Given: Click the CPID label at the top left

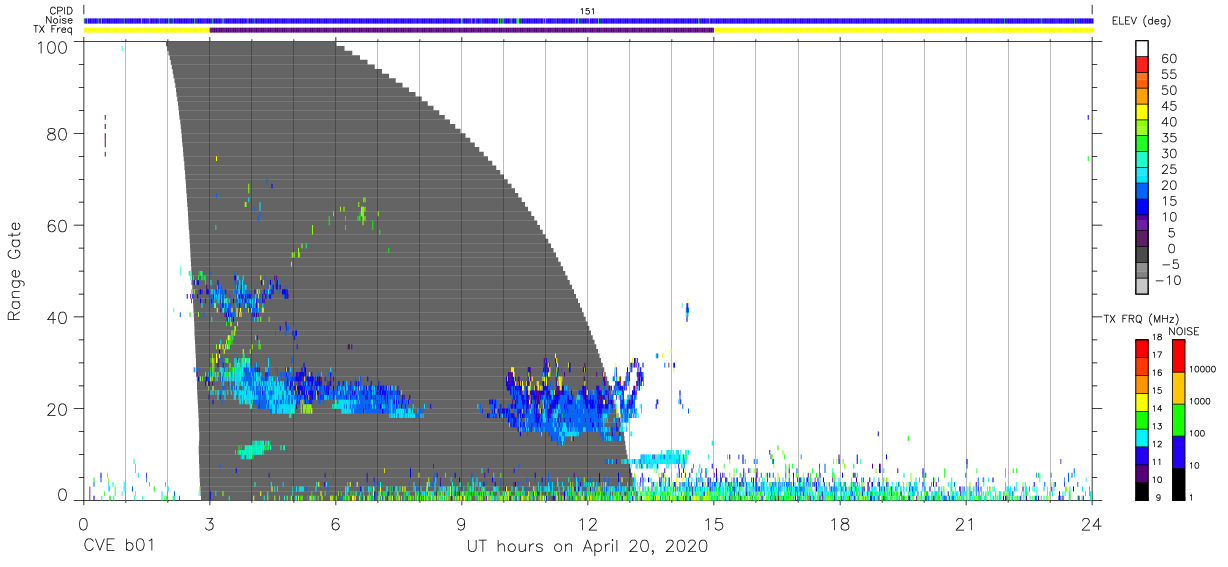Looking at the screenshot, I should pyautogui.click(x=59, y=11).
